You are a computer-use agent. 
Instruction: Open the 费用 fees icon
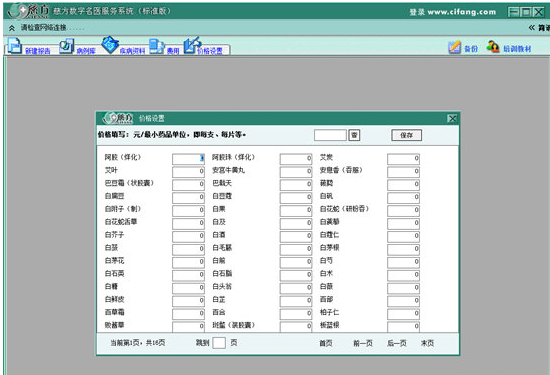tap(157, 47)
